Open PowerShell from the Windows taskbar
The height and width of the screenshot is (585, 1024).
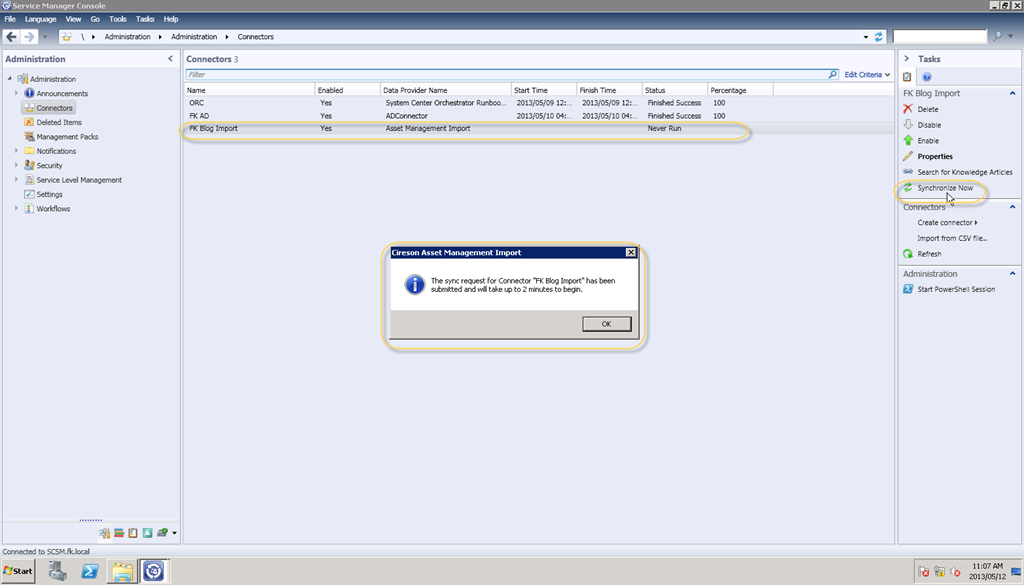click(89, 571)
